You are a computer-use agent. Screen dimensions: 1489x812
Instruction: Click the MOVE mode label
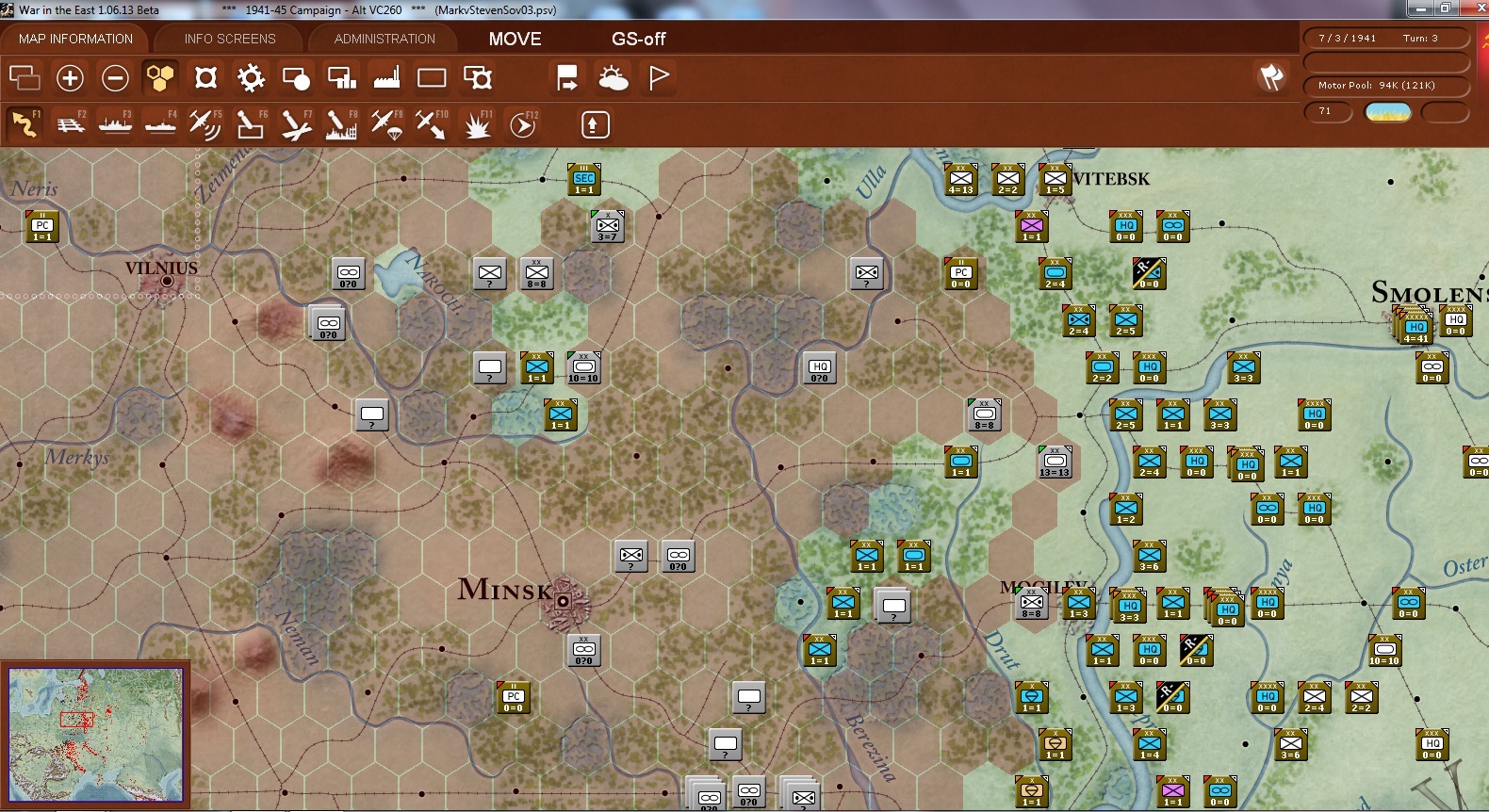tap(515, 39)
